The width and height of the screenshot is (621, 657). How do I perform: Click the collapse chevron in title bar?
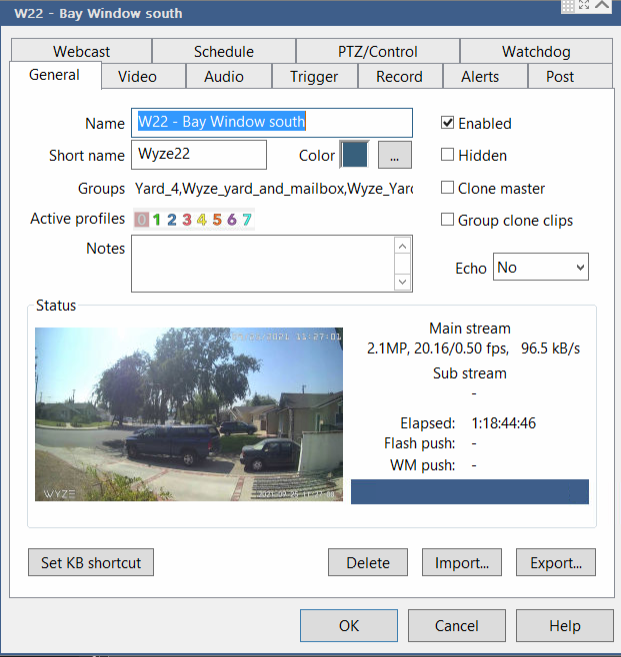pos(602,5)
